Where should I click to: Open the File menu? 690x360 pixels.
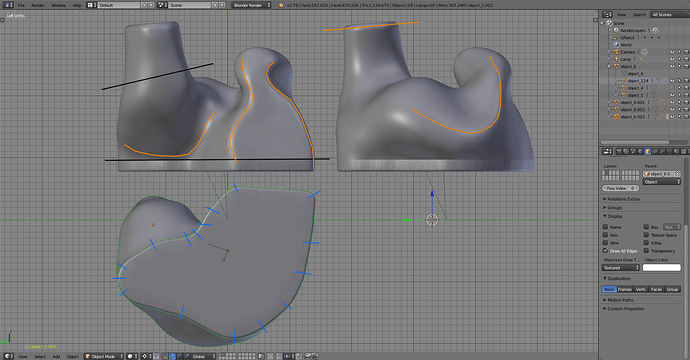coord(21,5)
